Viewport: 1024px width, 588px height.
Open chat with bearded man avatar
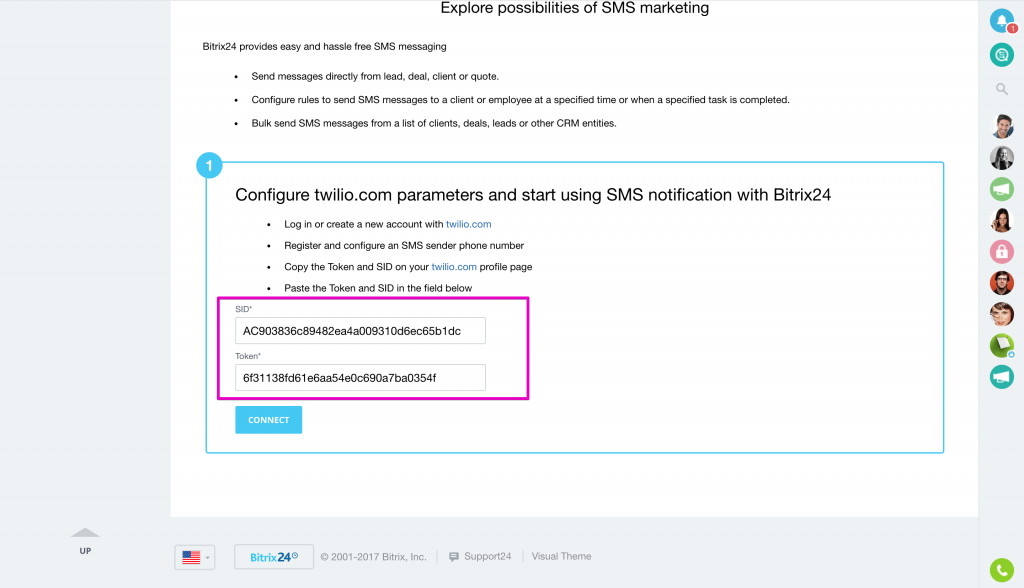coord(1002,126)
